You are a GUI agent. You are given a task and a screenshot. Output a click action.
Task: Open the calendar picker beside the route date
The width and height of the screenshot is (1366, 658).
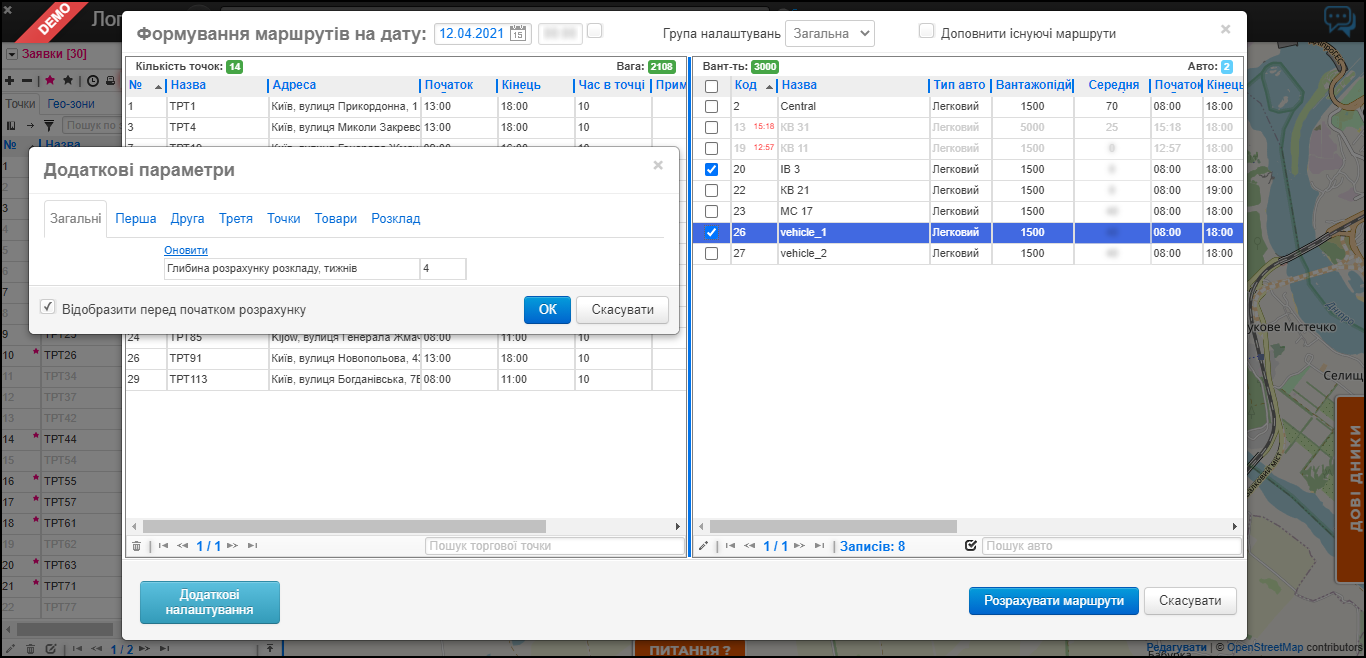(518, 34)
